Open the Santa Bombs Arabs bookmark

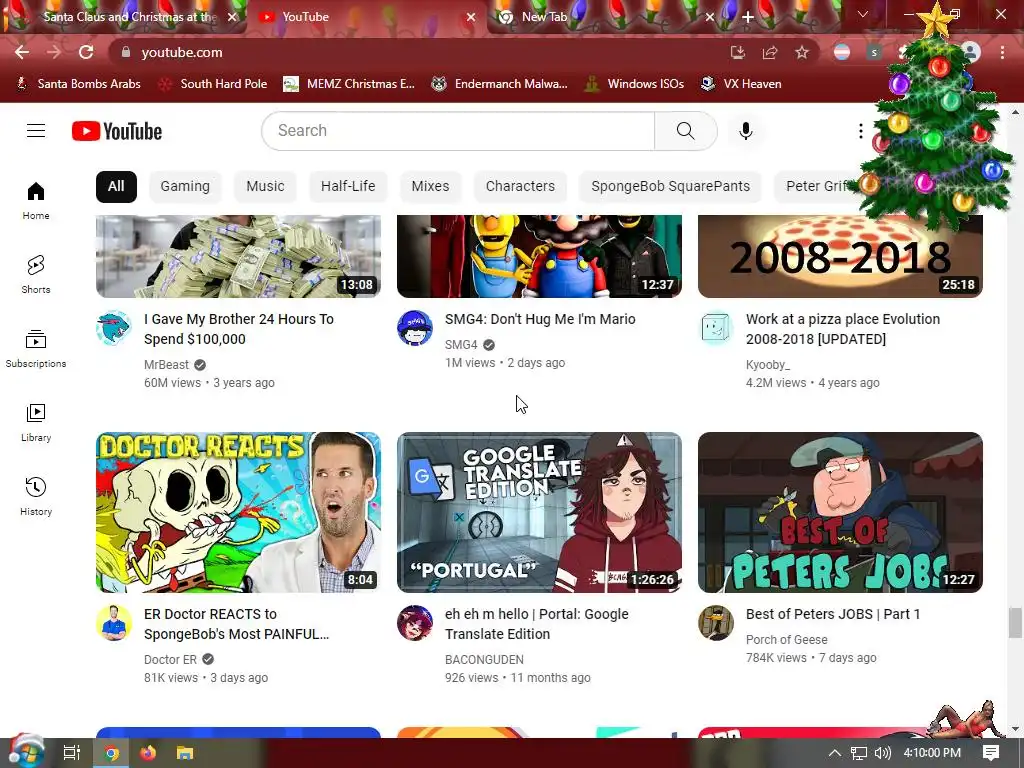(78, 84)
